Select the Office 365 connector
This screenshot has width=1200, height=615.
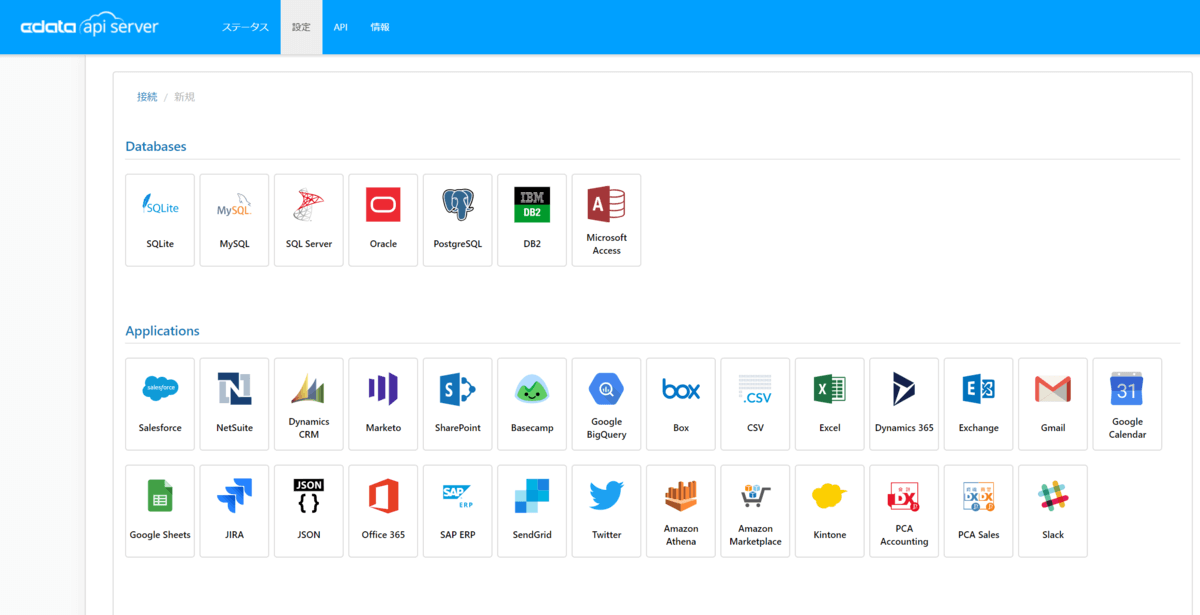[383, 511]
